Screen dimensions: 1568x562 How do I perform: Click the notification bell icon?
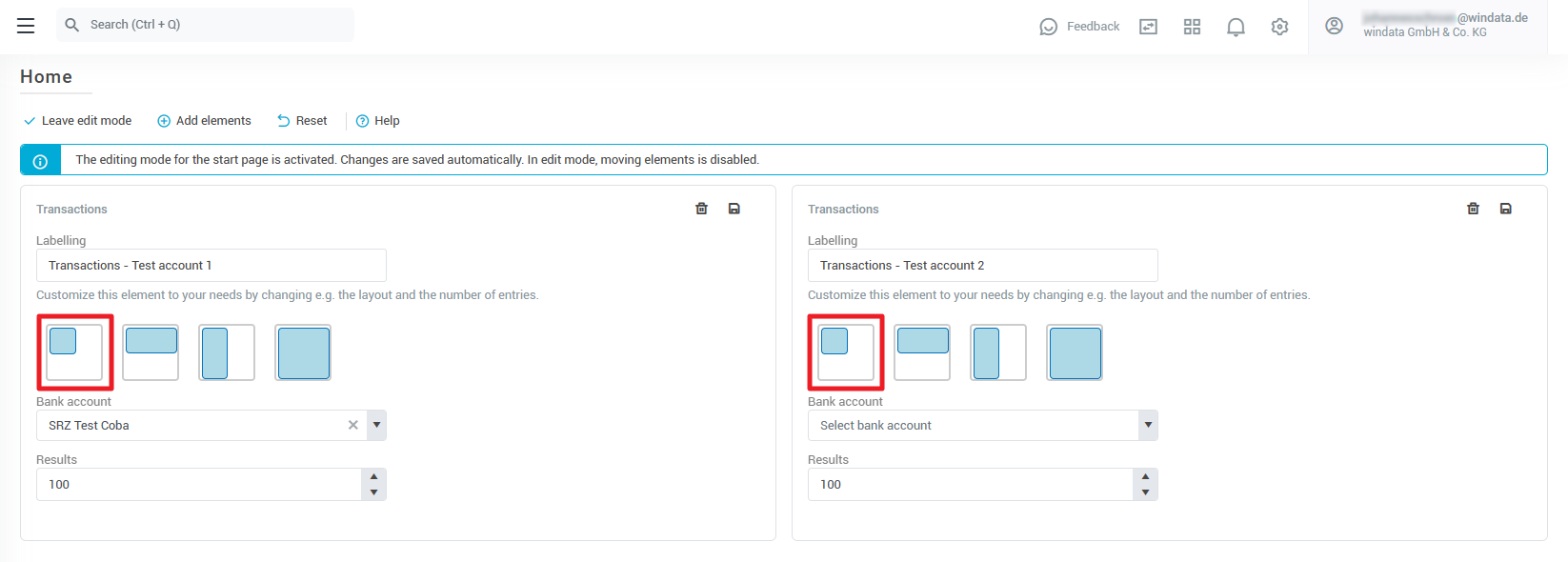pos(1236,27)
